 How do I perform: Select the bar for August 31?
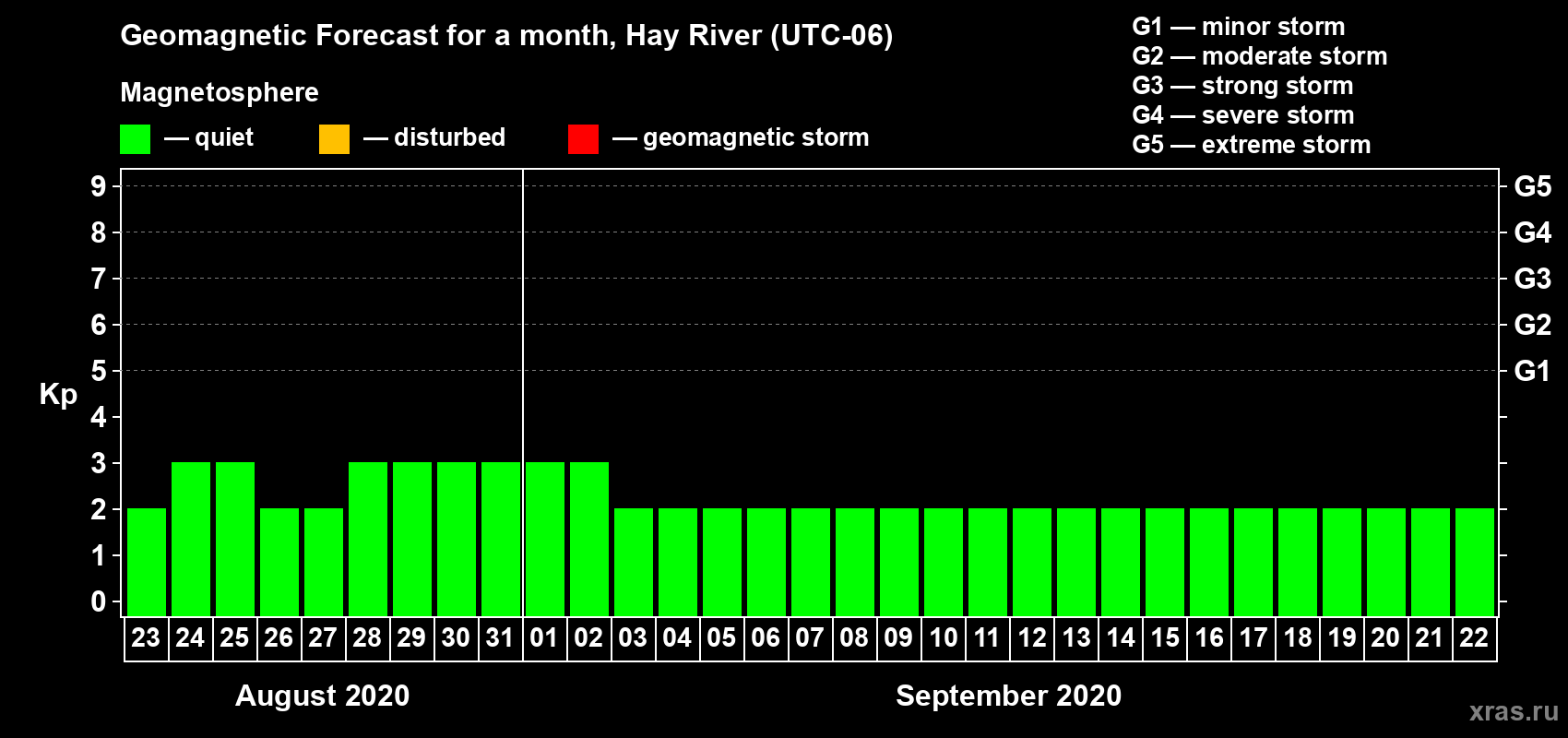click(501, 539)
